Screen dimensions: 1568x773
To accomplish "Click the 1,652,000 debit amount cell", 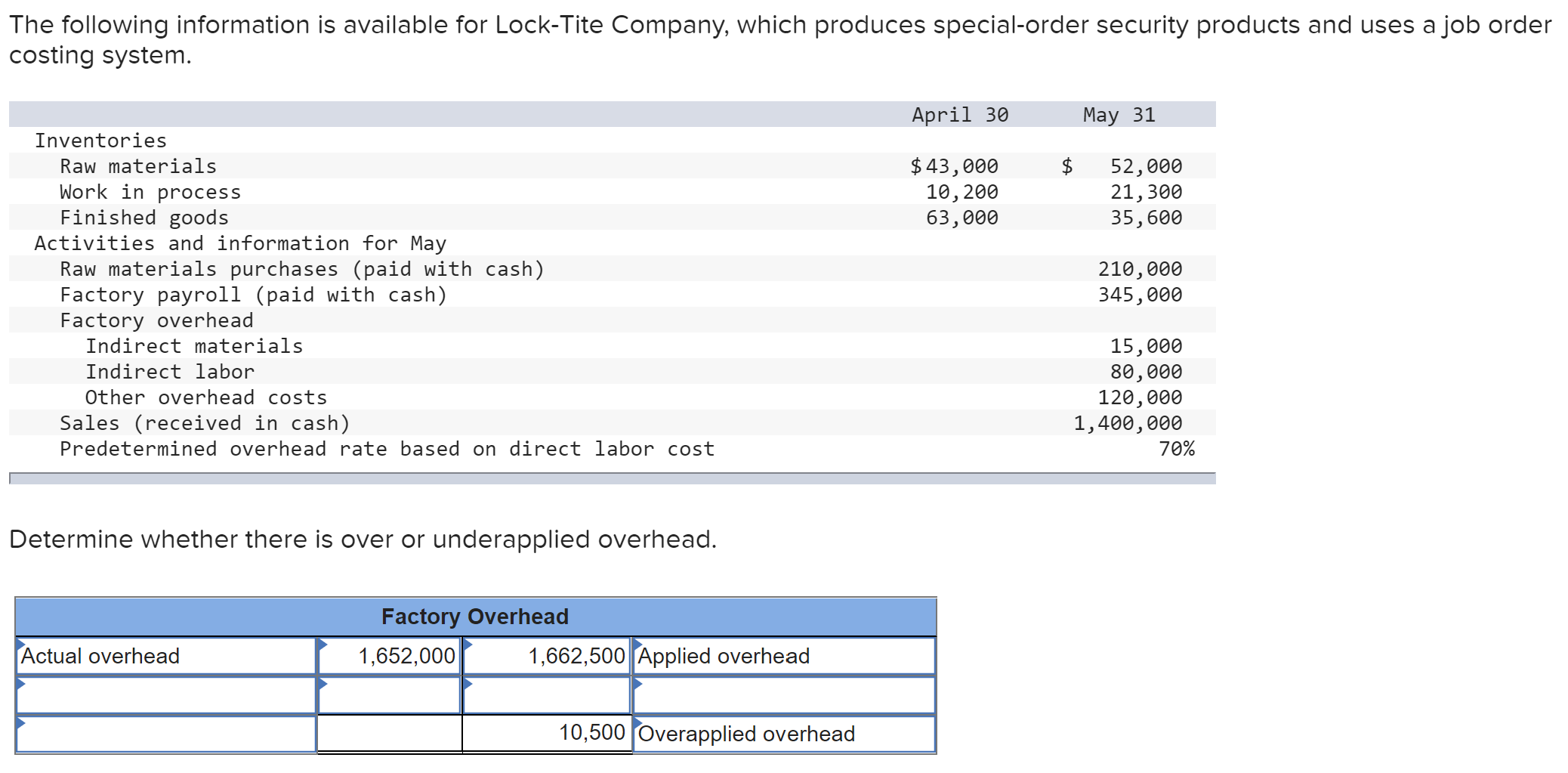I will point(389,656).
